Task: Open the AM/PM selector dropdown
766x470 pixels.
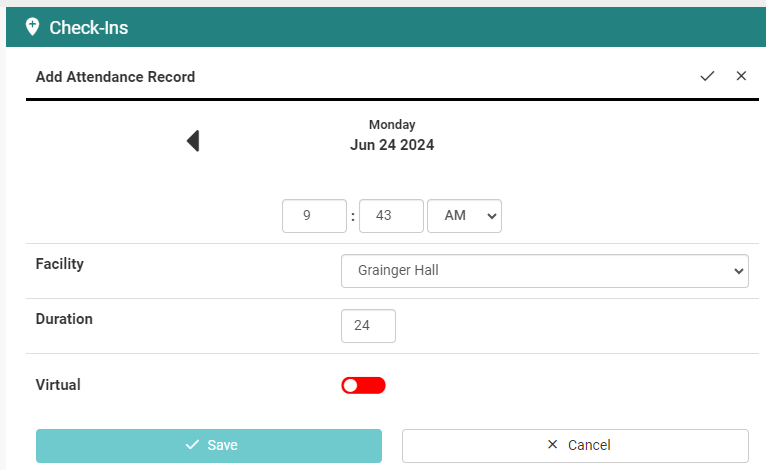Action: point(464,216)
